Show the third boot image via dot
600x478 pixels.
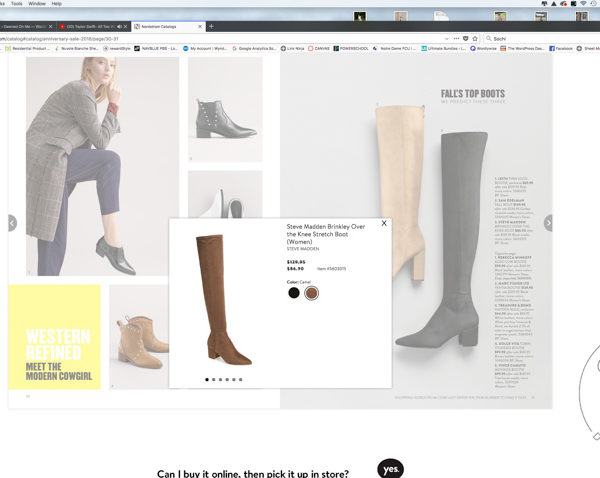(220, 380)
